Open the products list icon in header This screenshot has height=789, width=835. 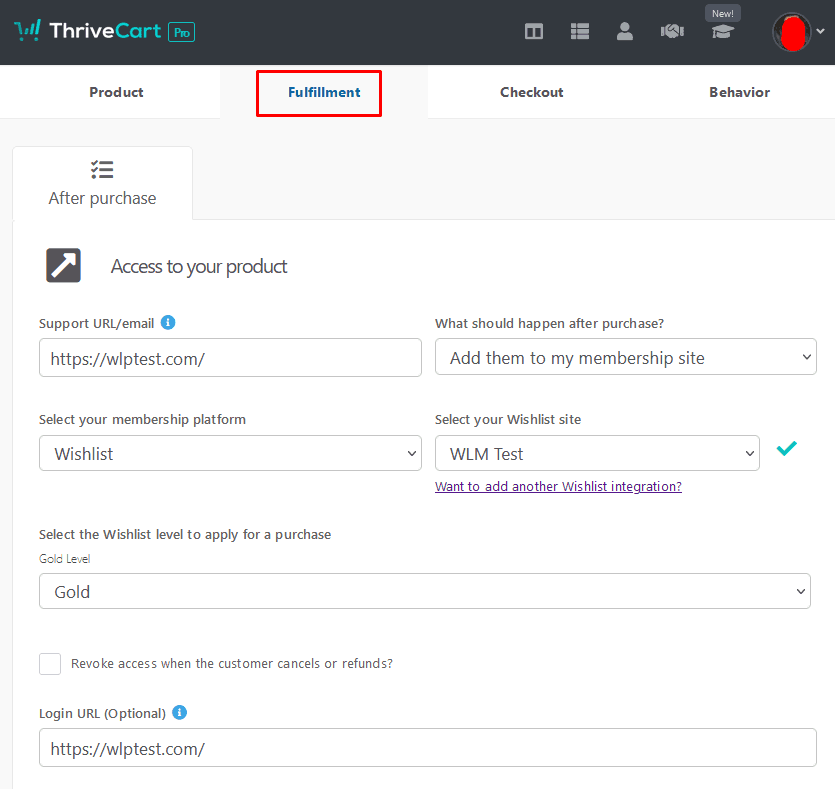[579, 31]
